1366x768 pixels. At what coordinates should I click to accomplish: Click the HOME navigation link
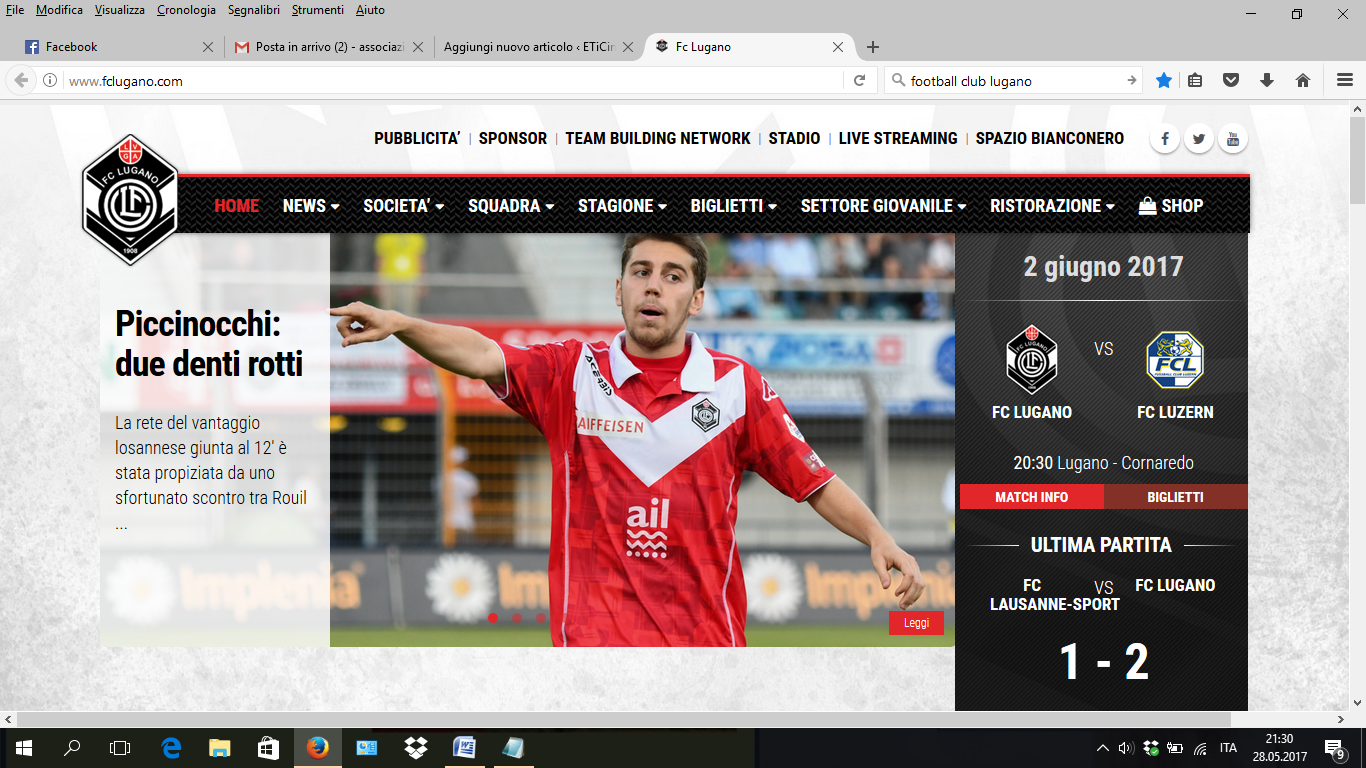point(237,205)
